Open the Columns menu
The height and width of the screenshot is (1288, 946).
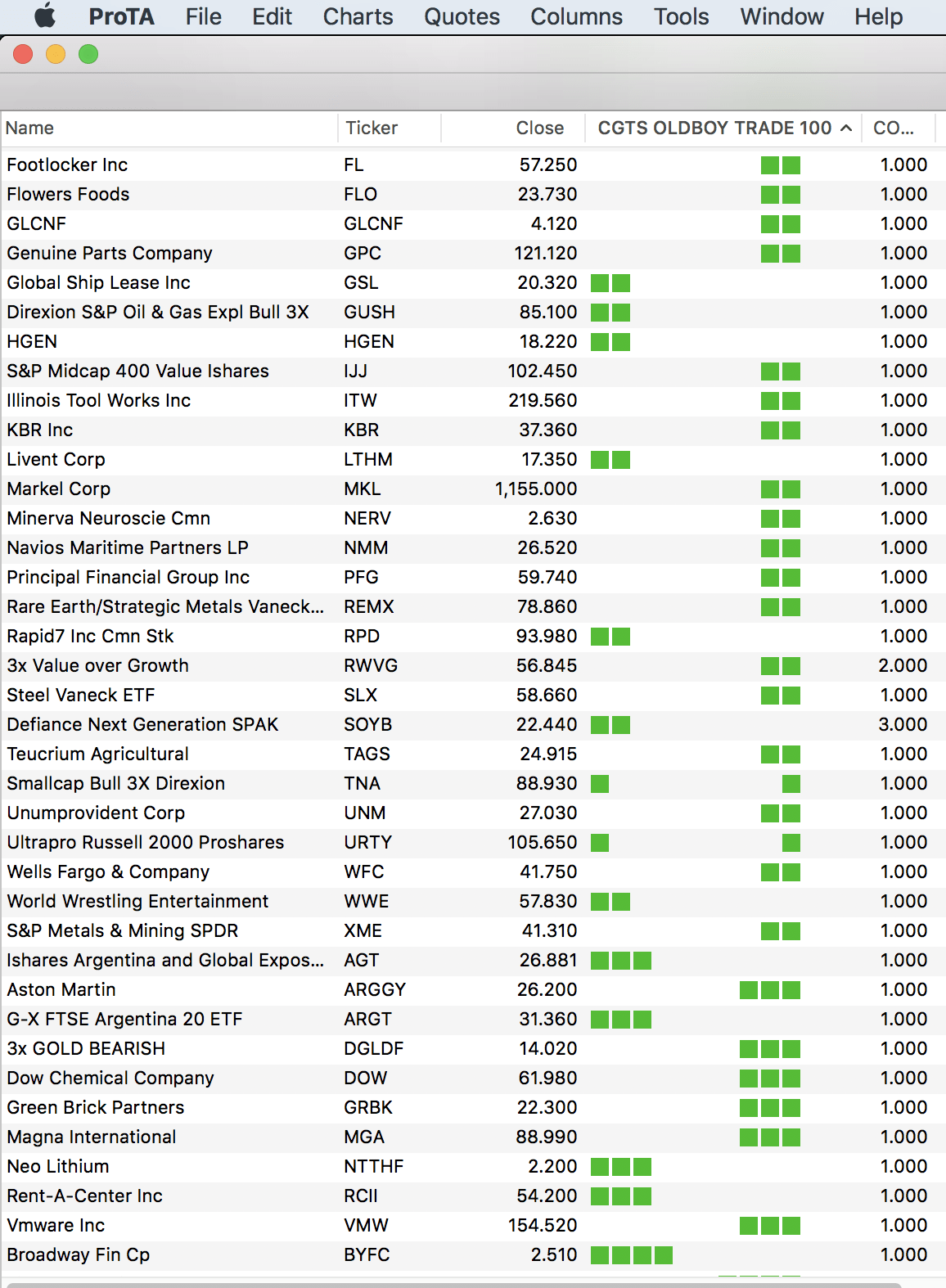[x=576, y=16]
